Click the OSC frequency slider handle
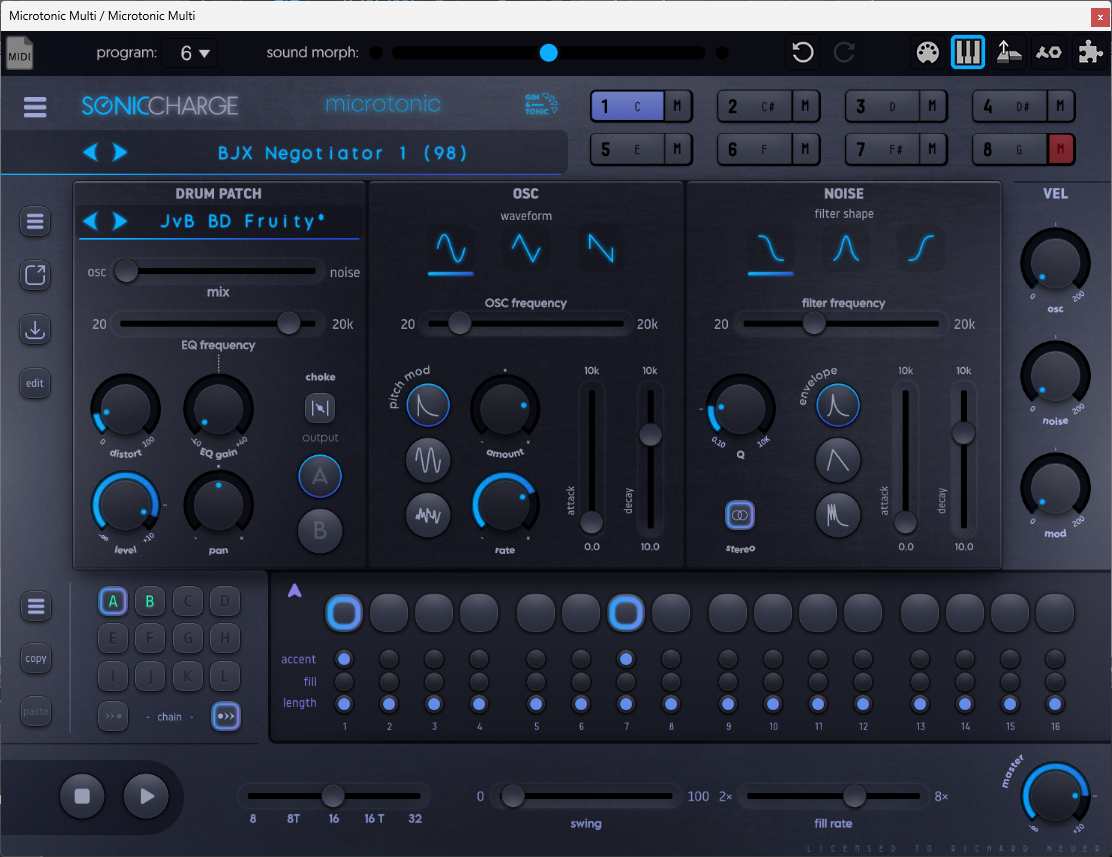Screen dimensions: 1112x857 [460, 323]
